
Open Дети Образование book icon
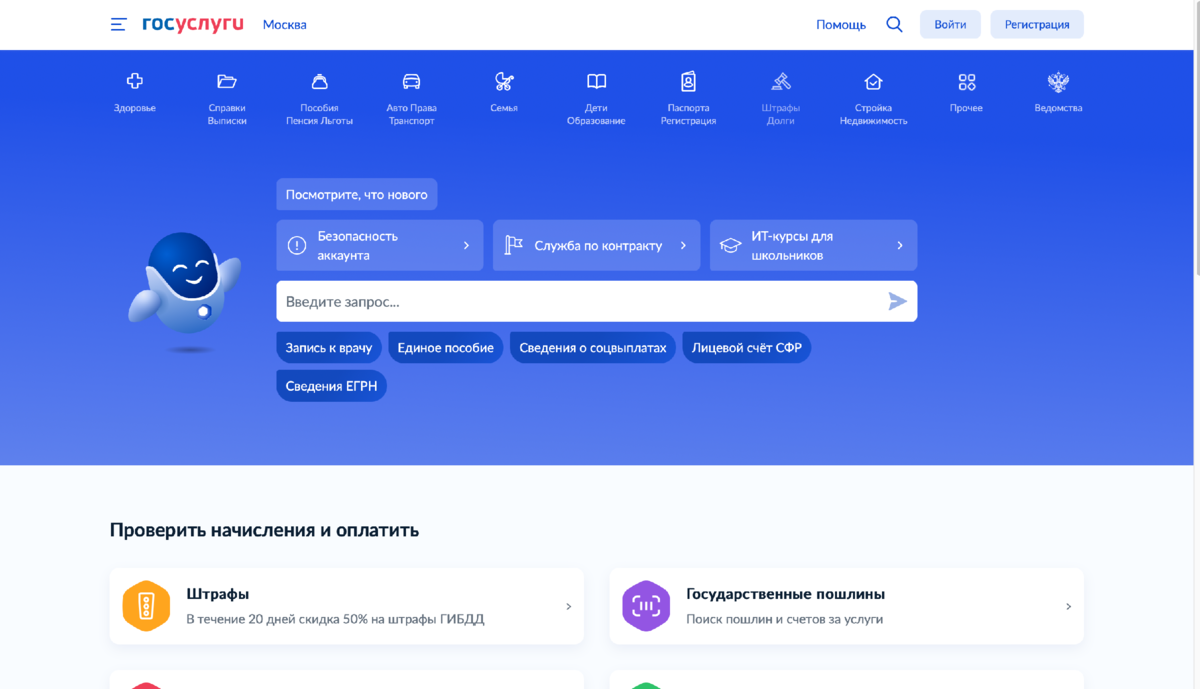(x=596, y=82)
